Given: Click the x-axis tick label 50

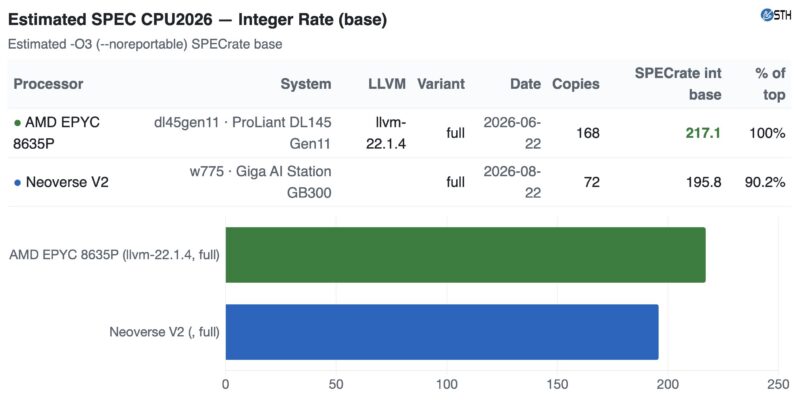Looking at the screenshot, I should pos(336,384).
